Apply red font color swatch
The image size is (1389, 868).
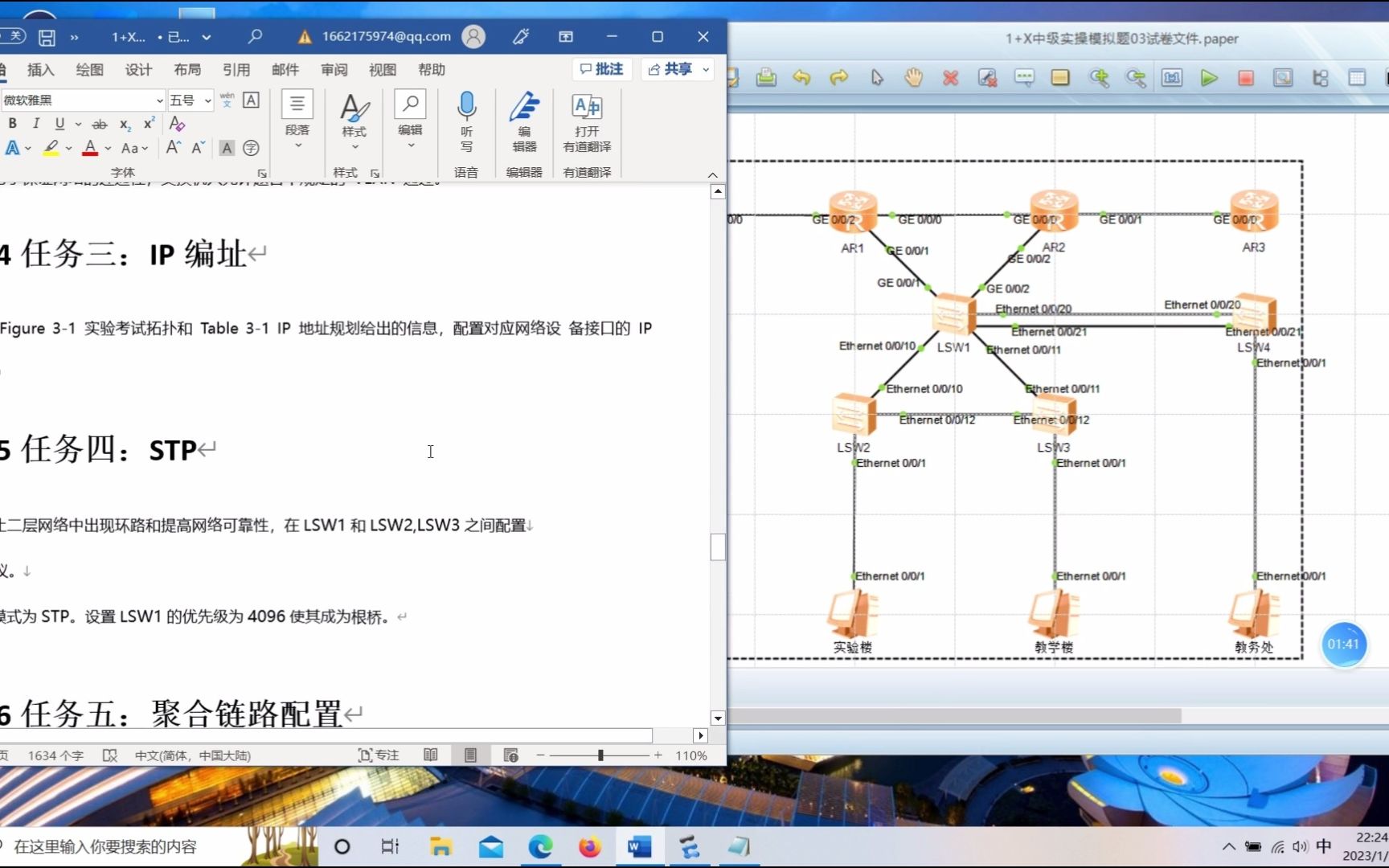(x=90, y=148)
